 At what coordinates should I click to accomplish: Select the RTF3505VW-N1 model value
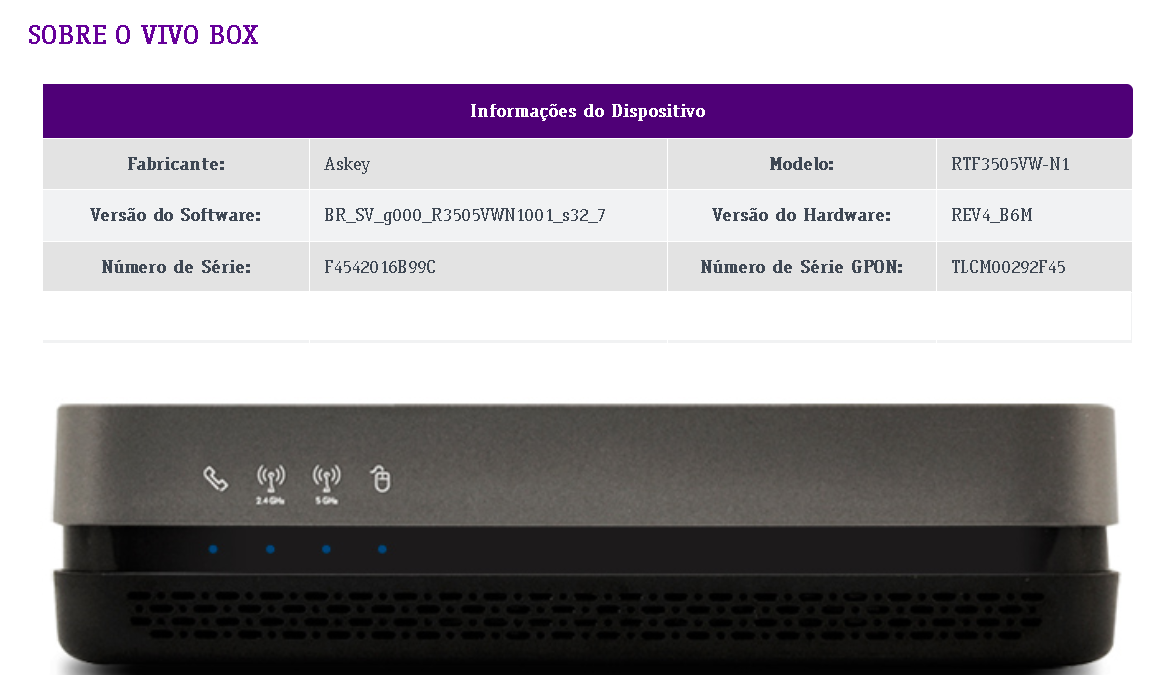[1010, 163]
